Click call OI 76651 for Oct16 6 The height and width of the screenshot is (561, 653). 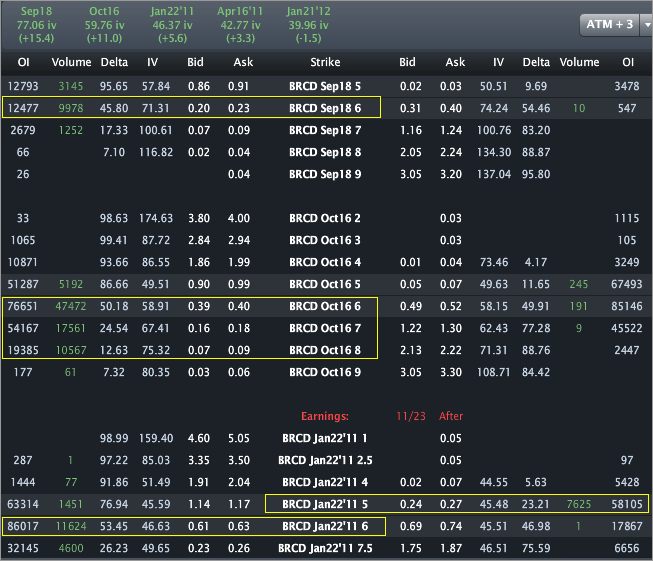click(x=23, y=307)
